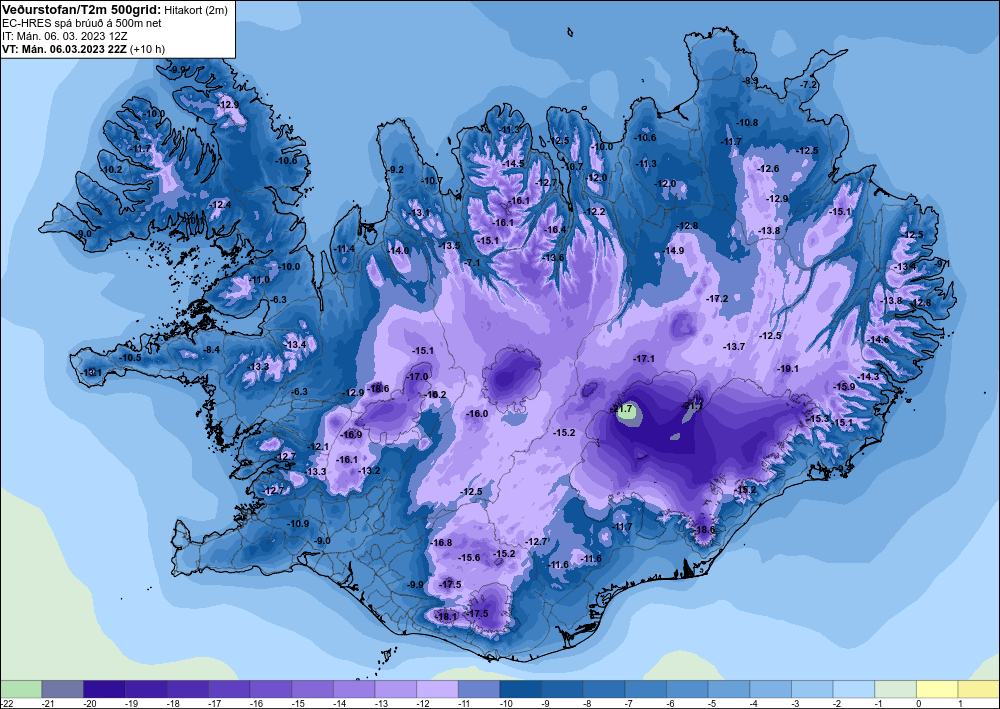Click the valid time "VT: Mán. 06.03.2023 22Z"

64,49
